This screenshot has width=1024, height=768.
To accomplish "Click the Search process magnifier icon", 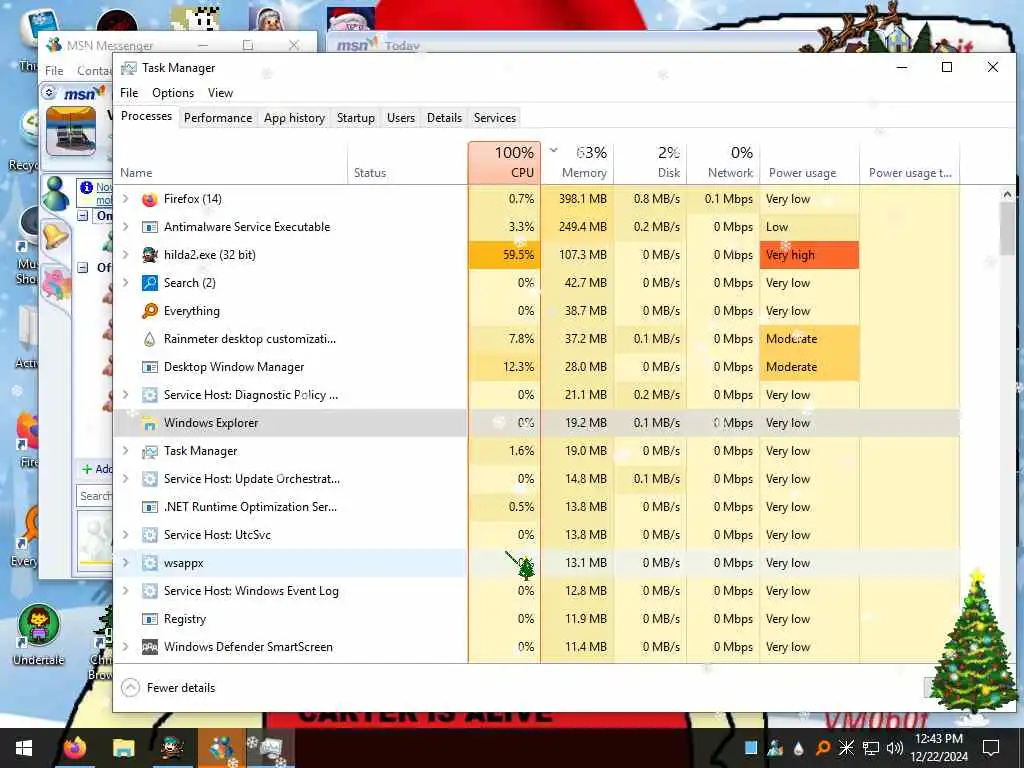I will point(150,283).
